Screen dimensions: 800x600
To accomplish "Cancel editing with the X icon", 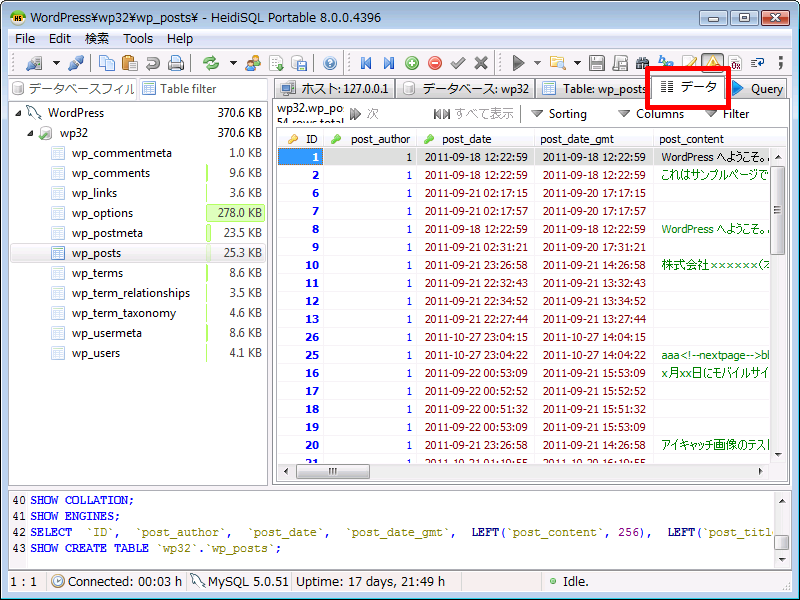I will (481, 63).
